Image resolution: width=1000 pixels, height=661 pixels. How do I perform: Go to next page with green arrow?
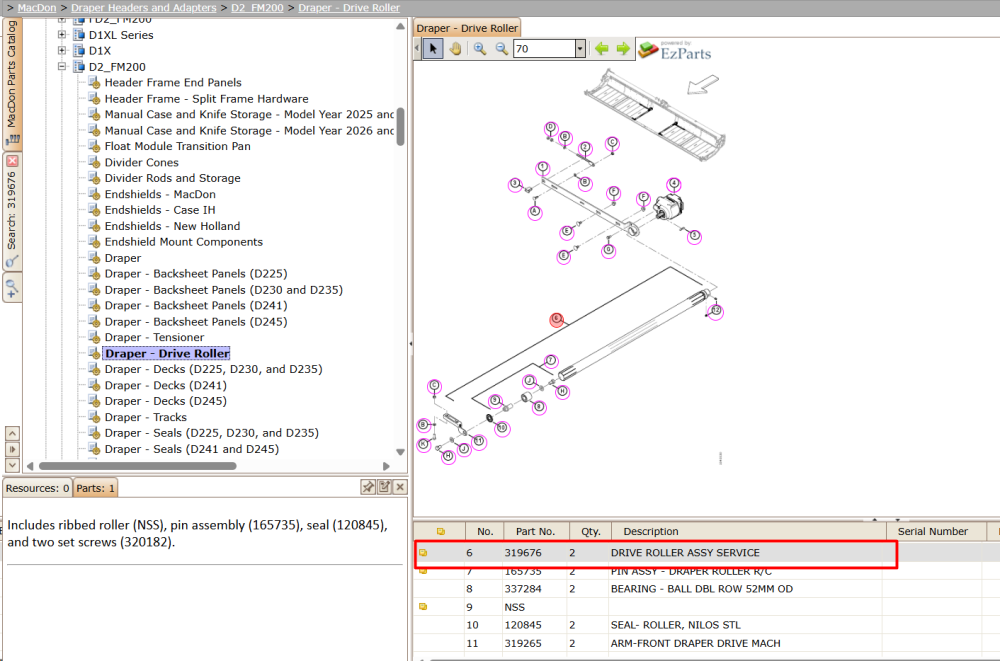[x=623, y=48]
